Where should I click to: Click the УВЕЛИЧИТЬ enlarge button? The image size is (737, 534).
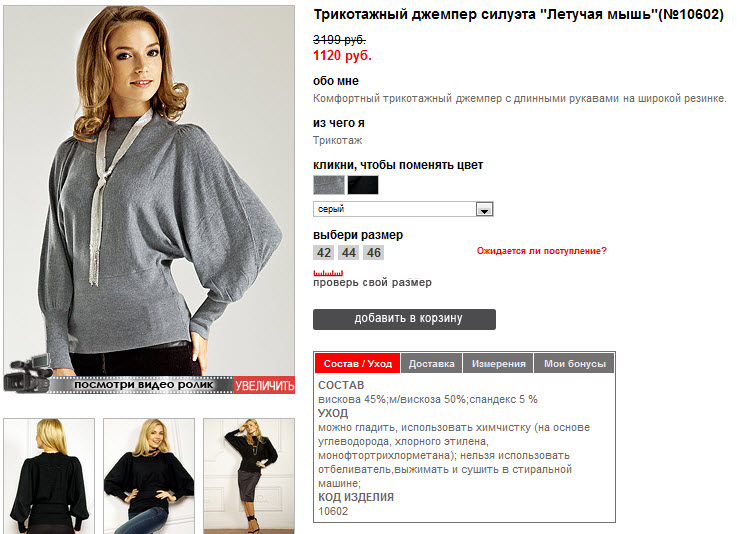(x=264, y=385)
